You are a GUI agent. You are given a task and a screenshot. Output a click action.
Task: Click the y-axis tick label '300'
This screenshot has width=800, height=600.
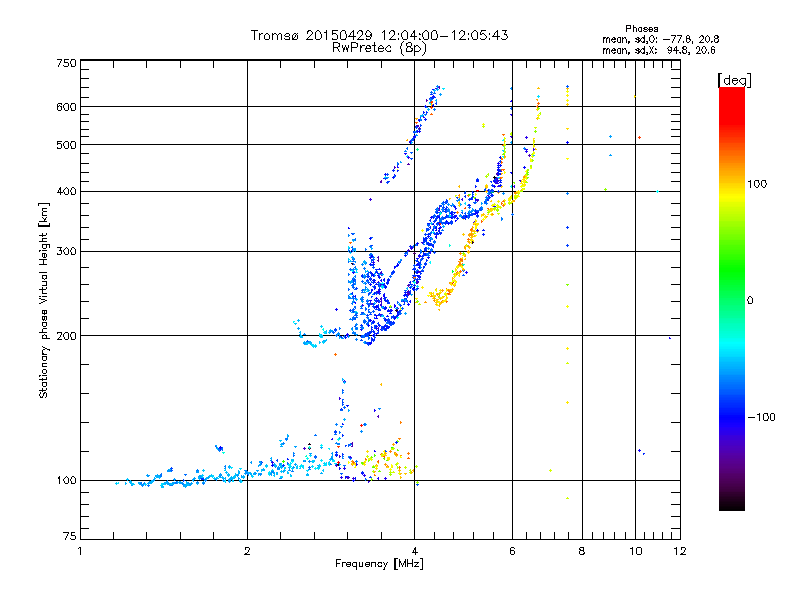click(x=66, y=251)
